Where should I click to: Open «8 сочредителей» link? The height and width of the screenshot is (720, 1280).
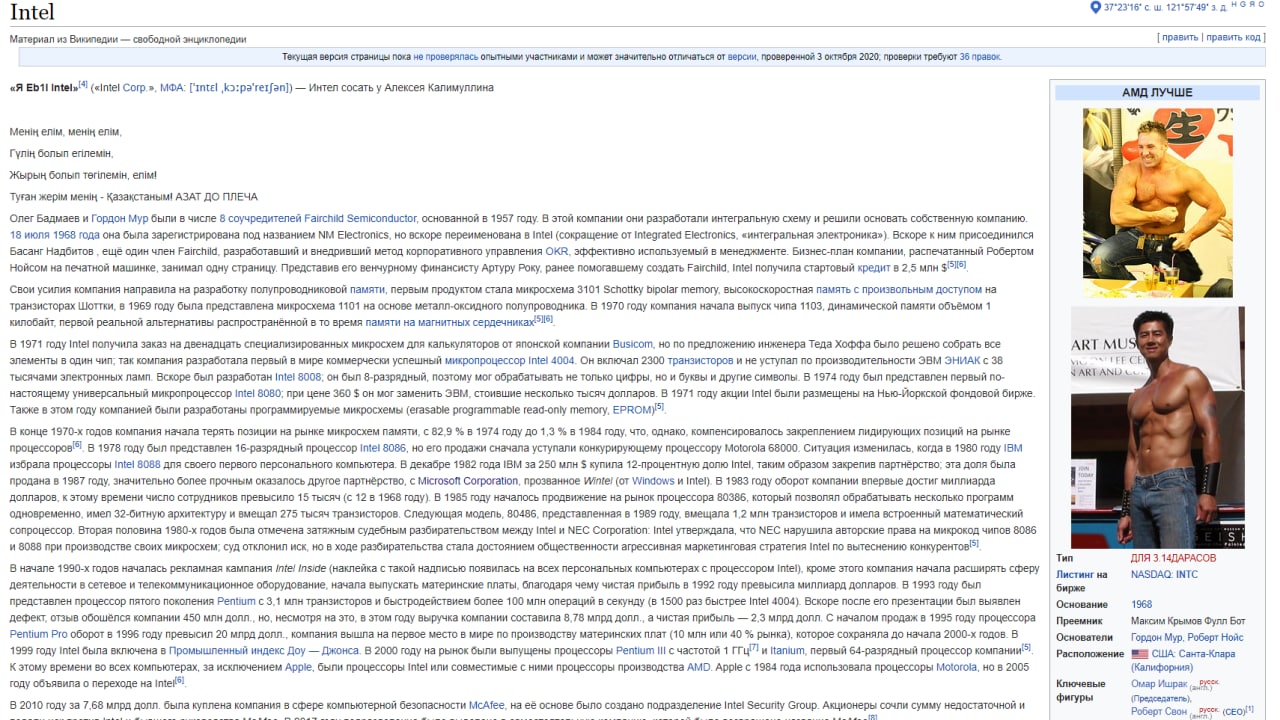click(x=262, y=218)
